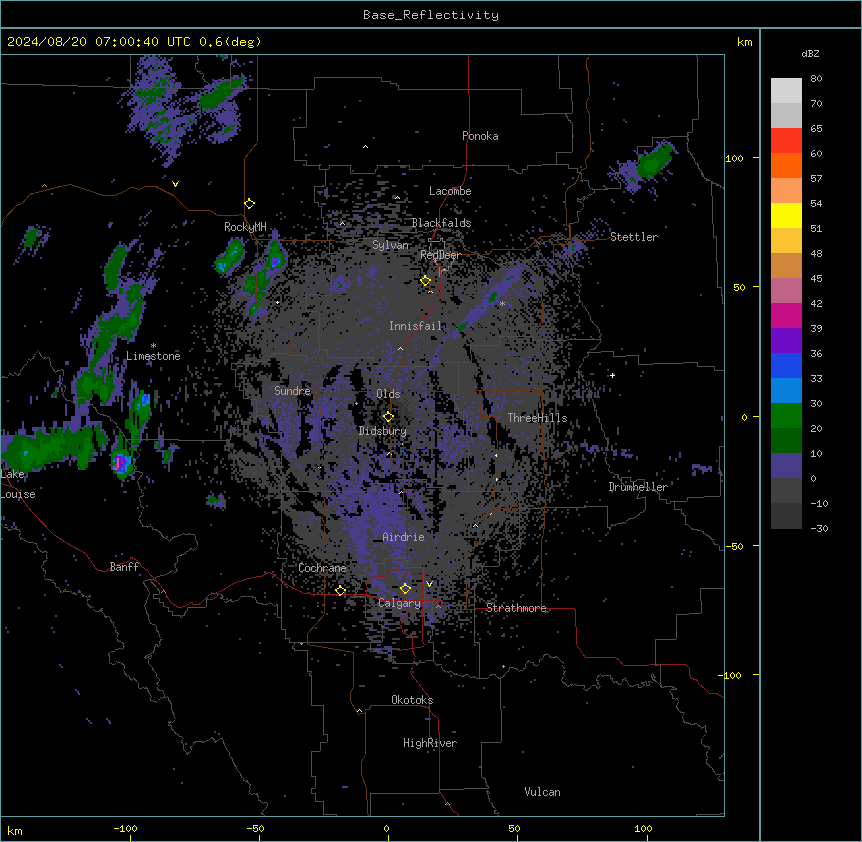
Task: Click the orange 60-57 dBZ legend swatch
Action: [786, 165]
